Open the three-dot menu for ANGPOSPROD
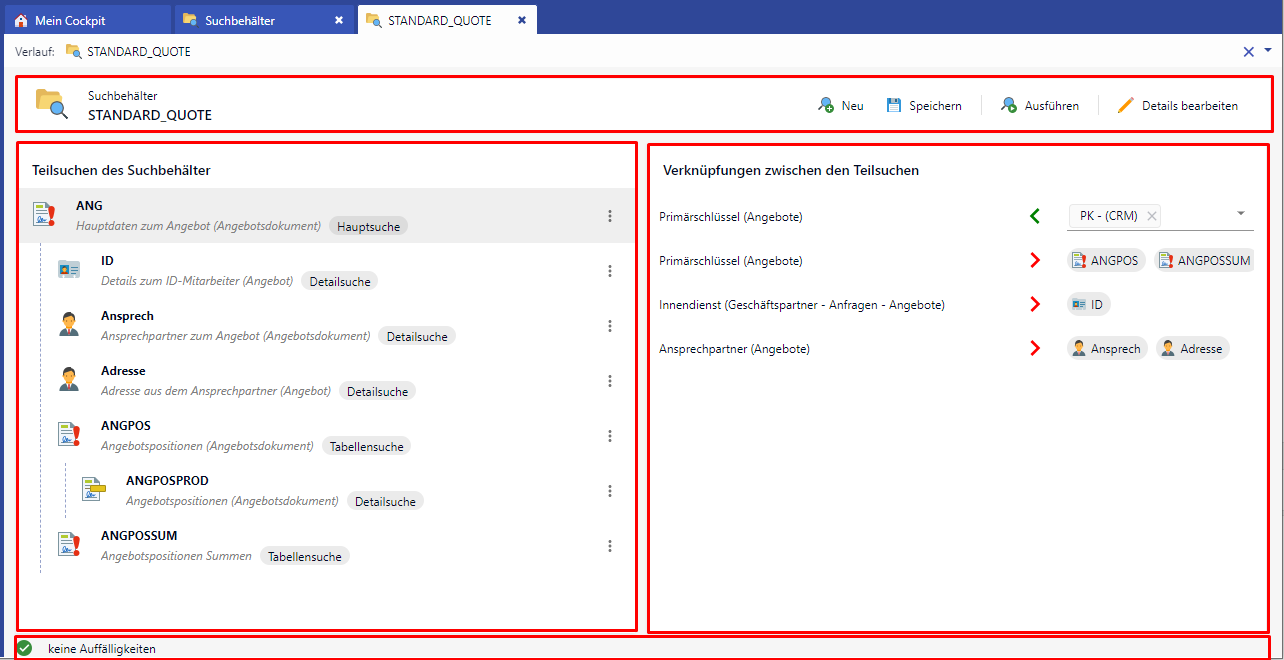Screen dimensions: 1284x660 tap(610, 491)
